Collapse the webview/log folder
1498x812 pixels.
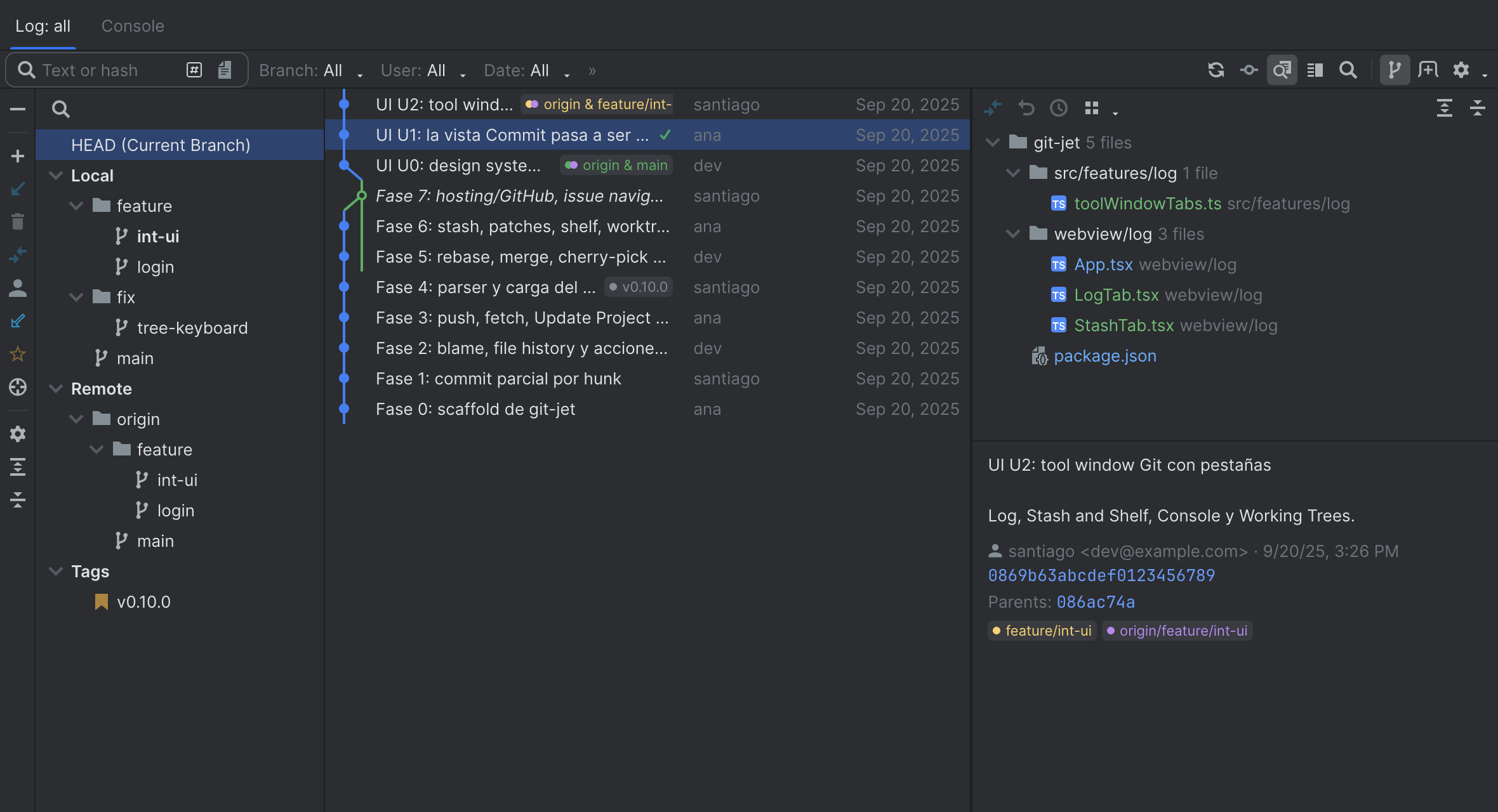click(1013, 233)
